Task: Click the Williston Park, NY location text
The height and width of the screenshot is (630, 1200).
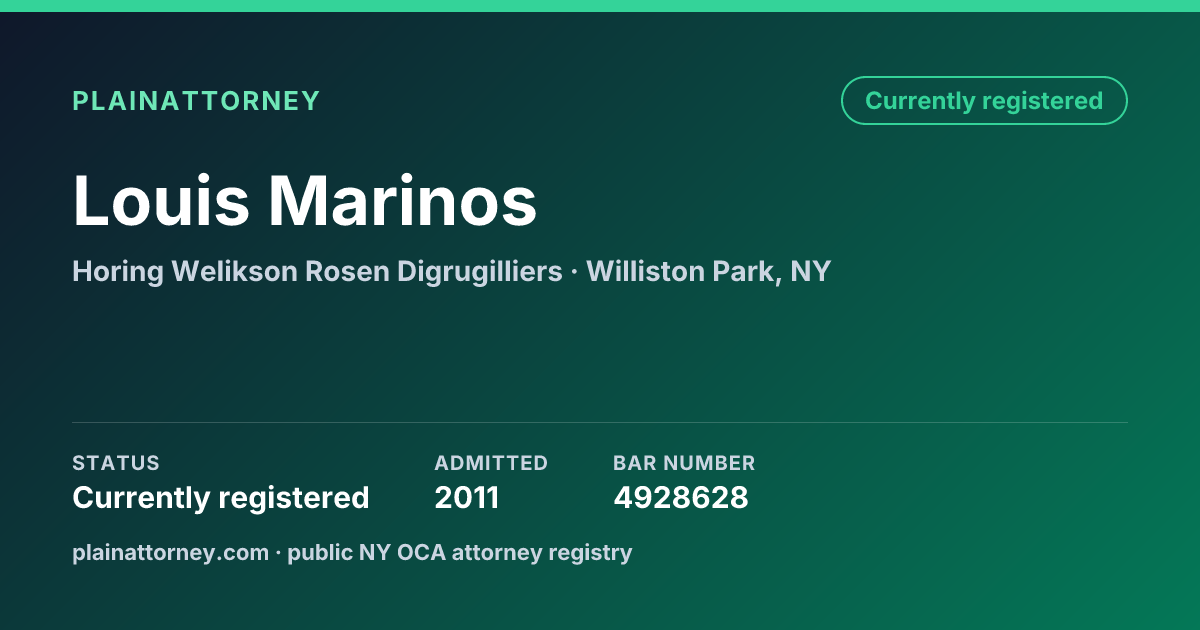Action: pos(709,271)
